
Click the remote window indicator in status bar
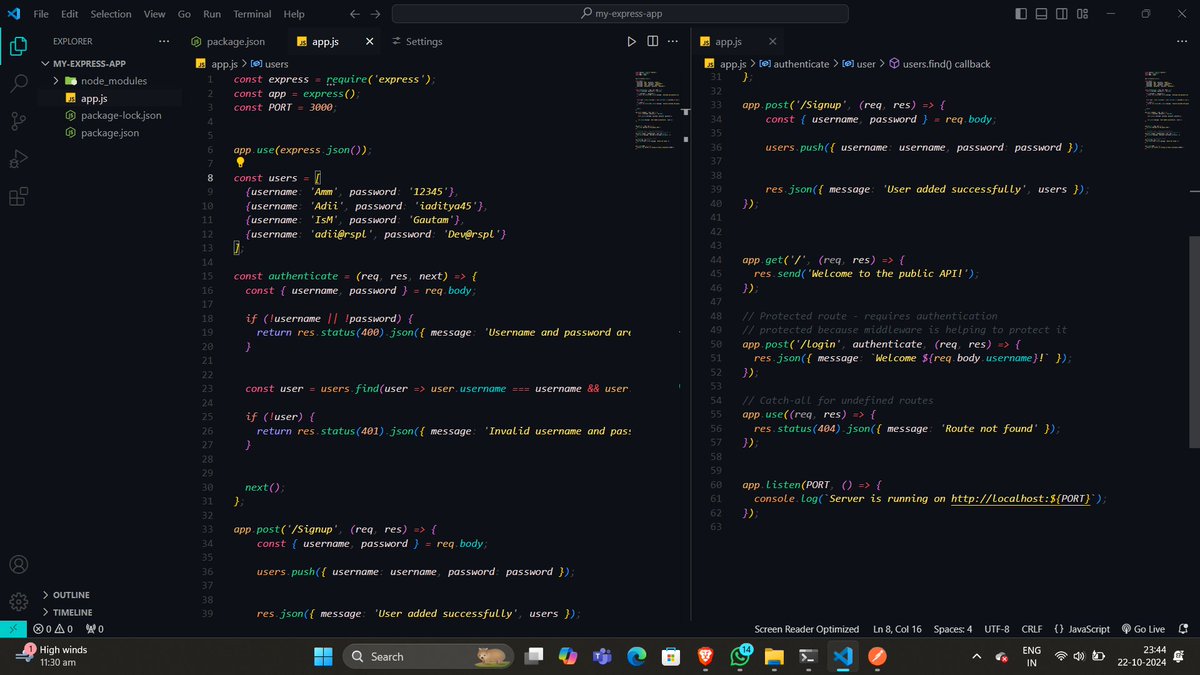point(11,629)
